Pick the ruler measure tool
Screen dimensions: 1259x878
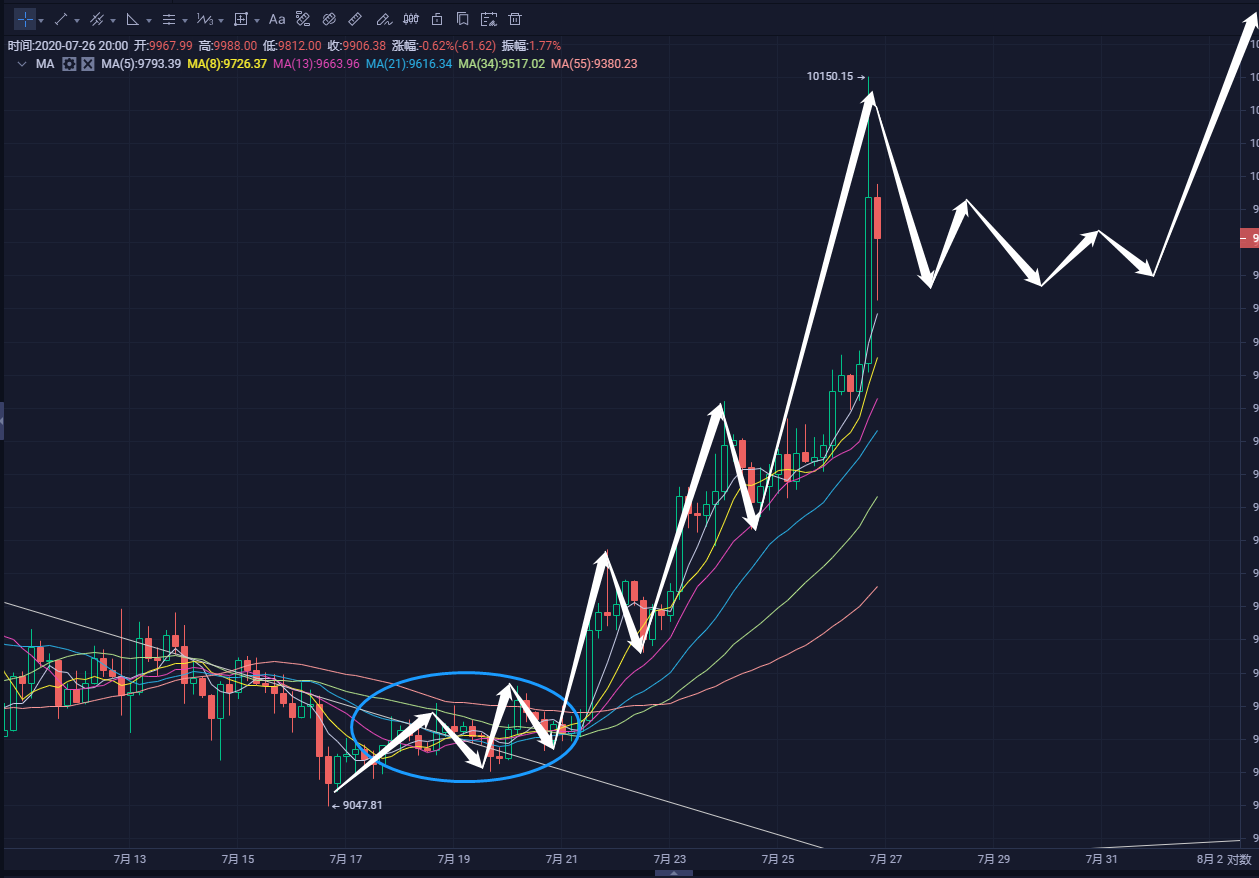point(355,19)
